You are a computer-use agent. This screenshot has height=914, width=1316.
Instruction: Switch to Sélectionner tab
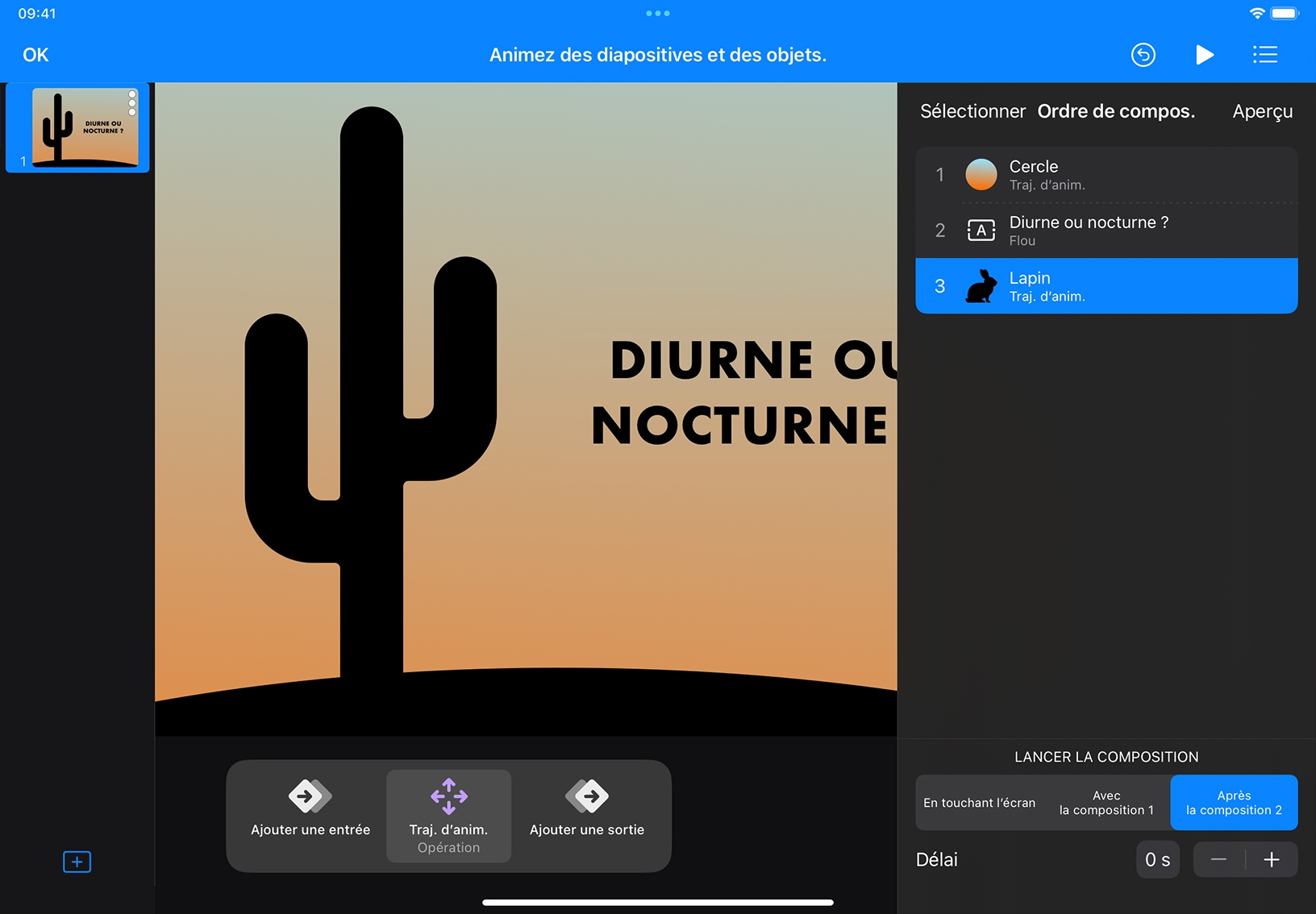click(x=972, y=111)
